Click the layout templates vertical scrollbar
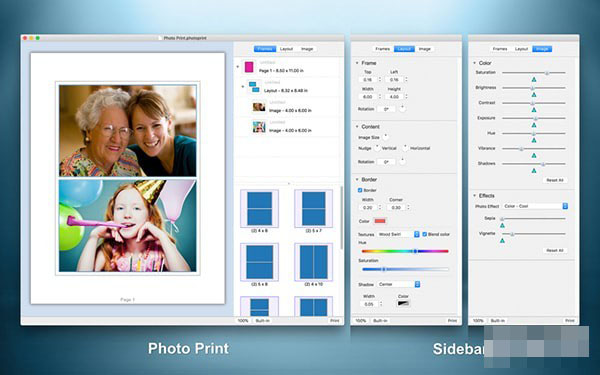 pyautogui.click(x=341, y=218)
